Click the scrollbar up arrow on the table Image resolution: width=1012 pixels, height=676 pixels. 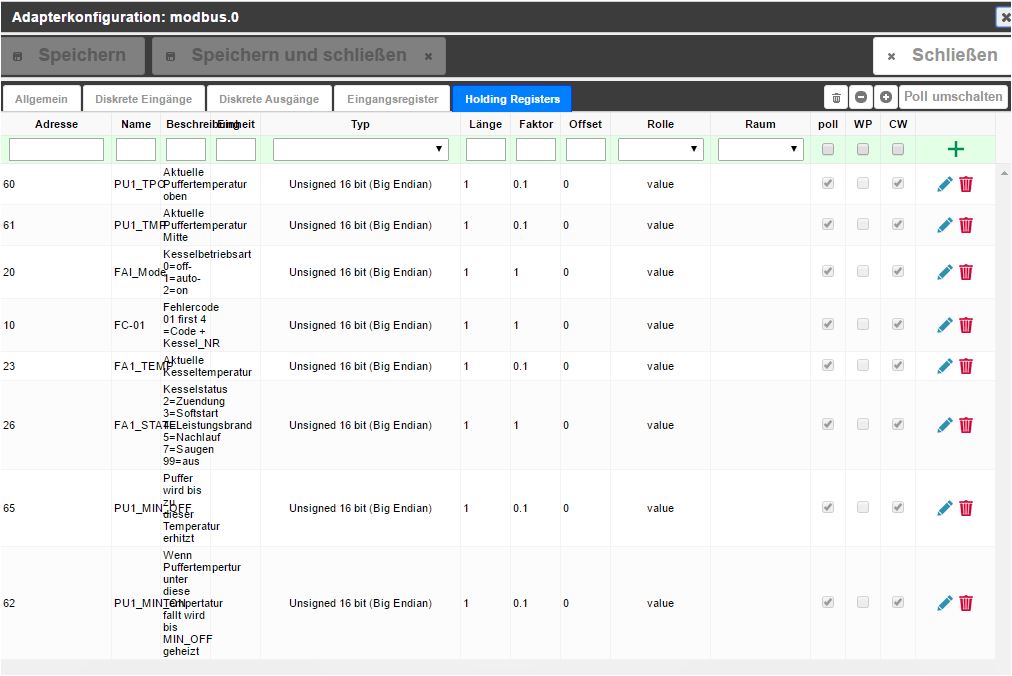pyautogui.click(x=1004, y=173)
